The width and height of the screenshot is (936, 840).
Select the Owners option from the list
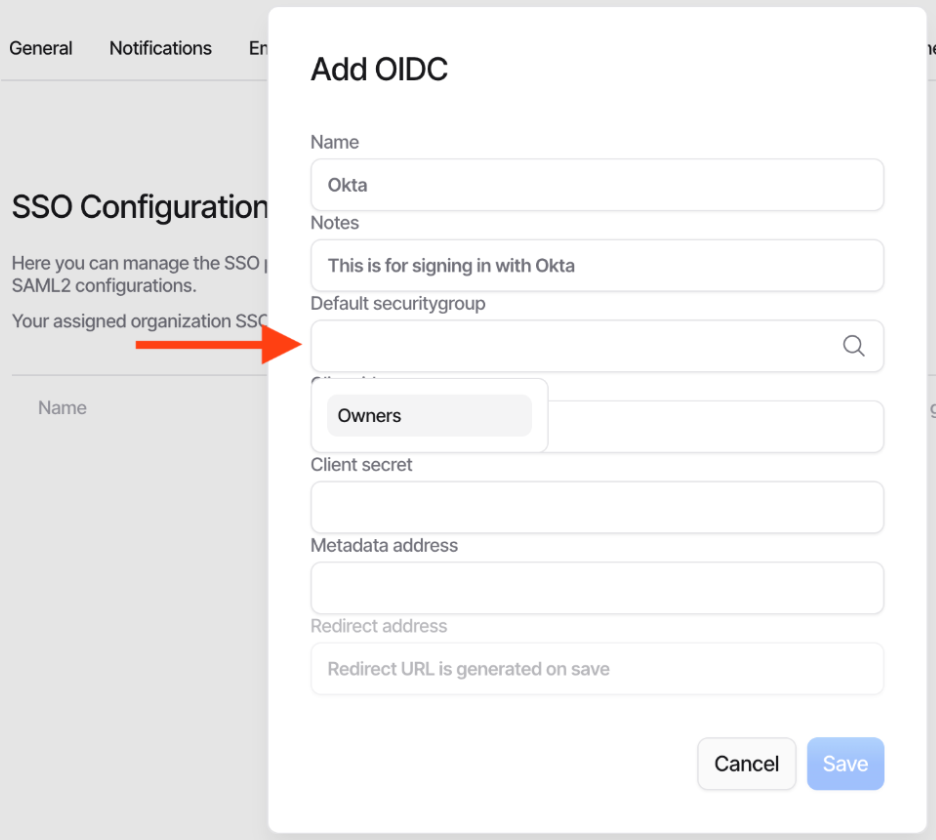click(x=429, y=416)
